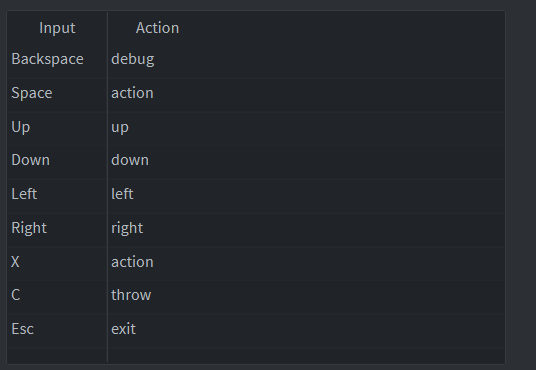Select the X input cell
Image resolution: width=536 pixels, height=370 pixels.
point(57,262)
